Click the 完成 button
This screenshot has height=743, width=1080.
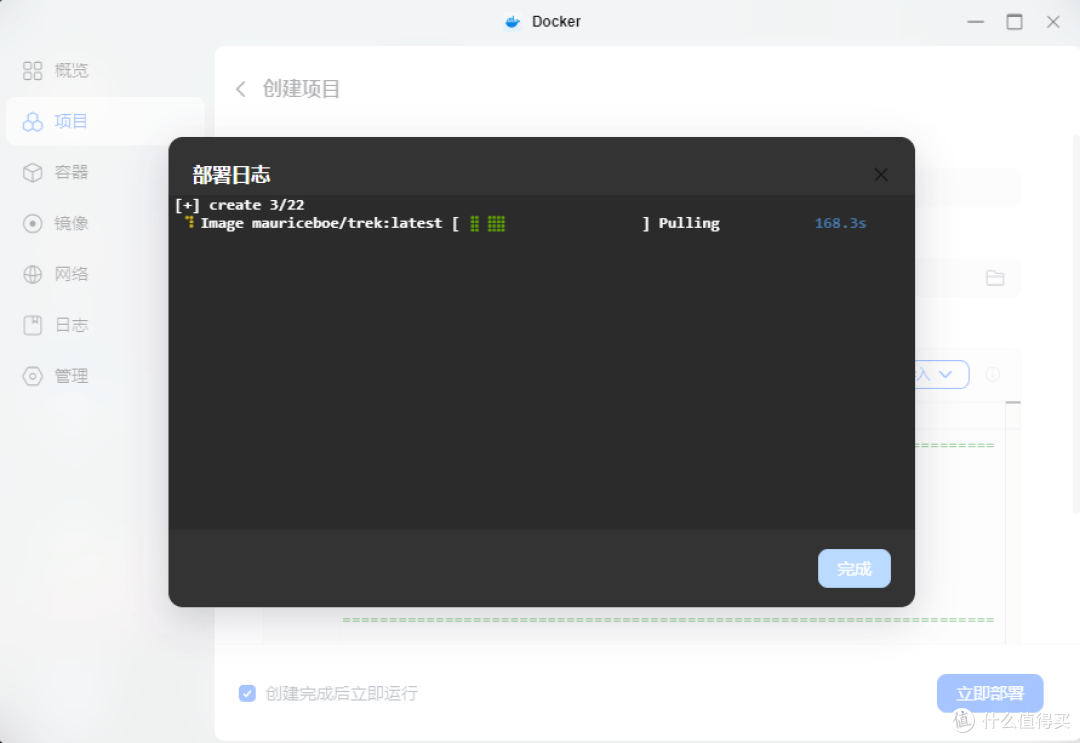854,569
